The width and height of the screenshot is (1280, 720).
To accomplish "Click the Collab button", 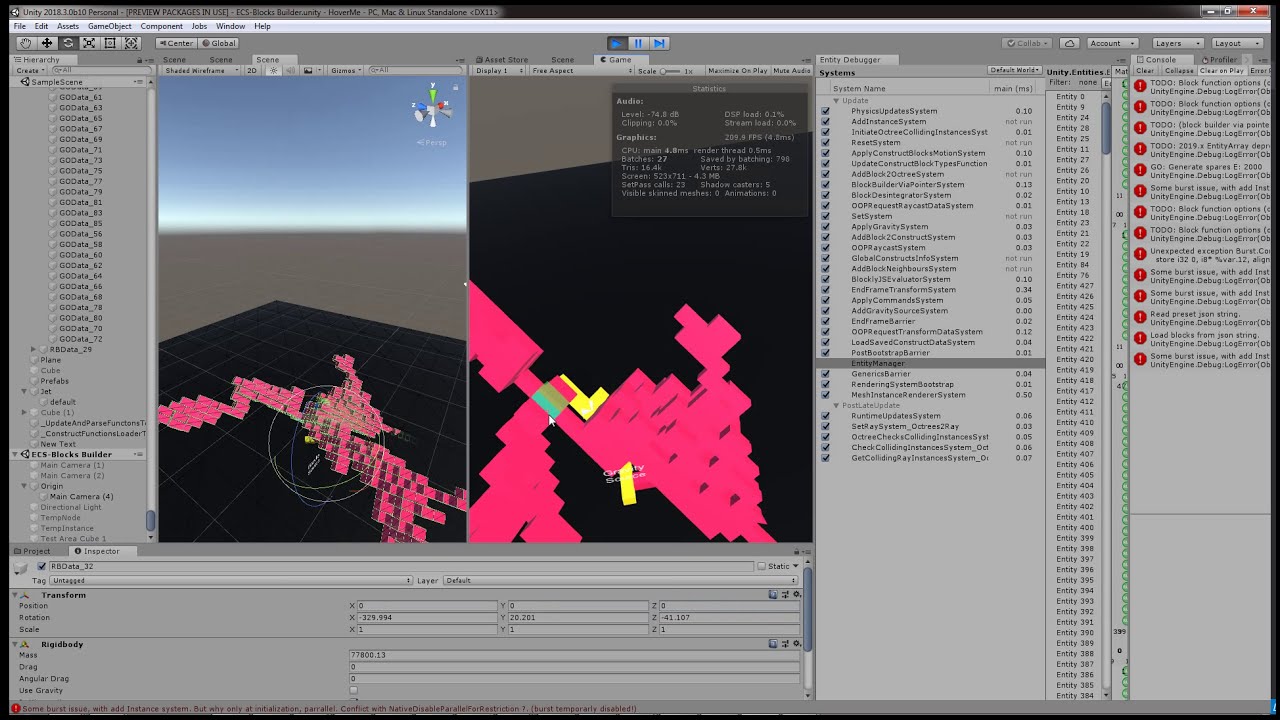I will coord(1028,43).
